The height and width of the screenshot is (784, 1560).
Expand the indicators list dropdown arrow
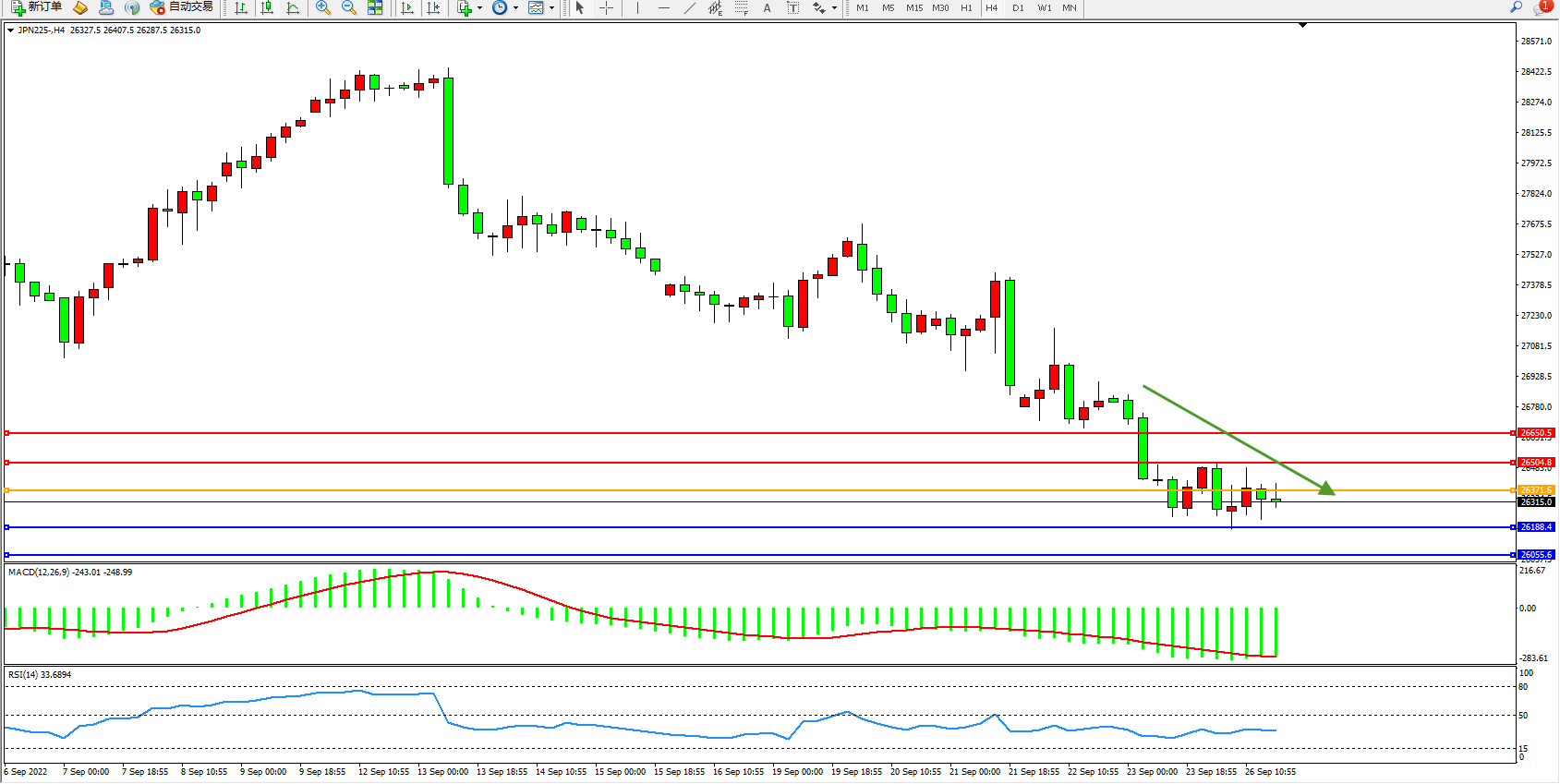tap(479, 7)
